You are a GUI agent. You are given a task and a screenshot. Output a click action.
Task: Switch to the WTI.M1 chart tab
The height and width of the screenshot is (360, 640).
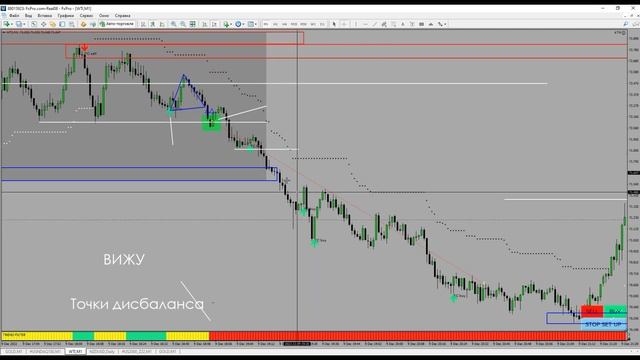[x=75, y=351]
